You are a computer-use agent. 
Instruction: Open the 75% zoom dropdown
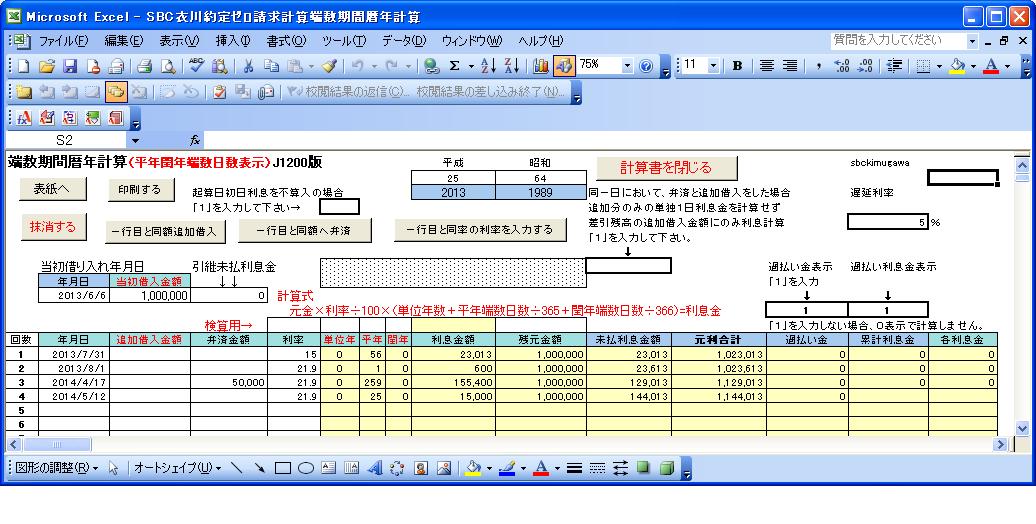[628, 66]
